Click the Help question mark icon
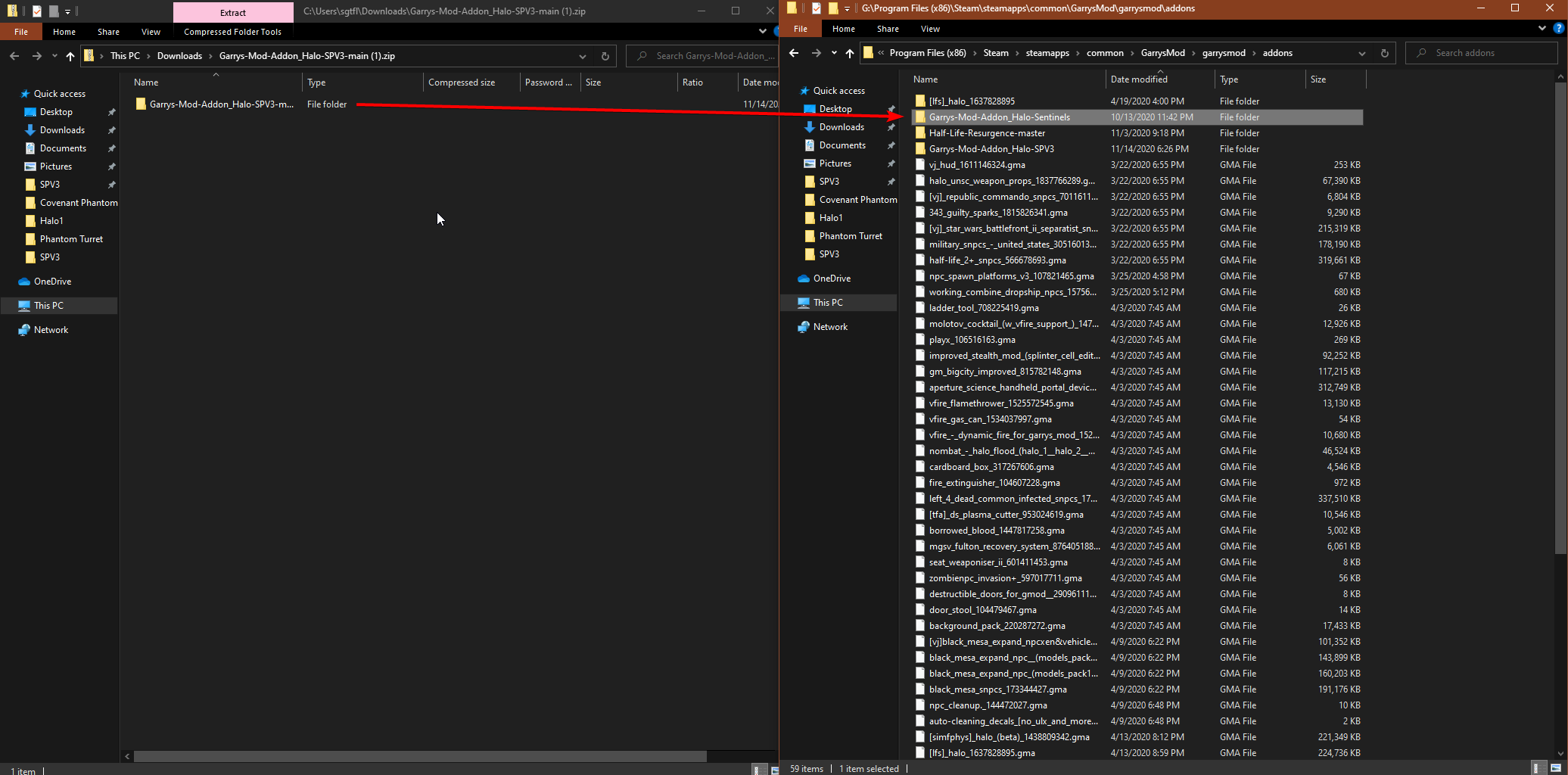The image size is (1568, 775). click(x=1559, y=29)
